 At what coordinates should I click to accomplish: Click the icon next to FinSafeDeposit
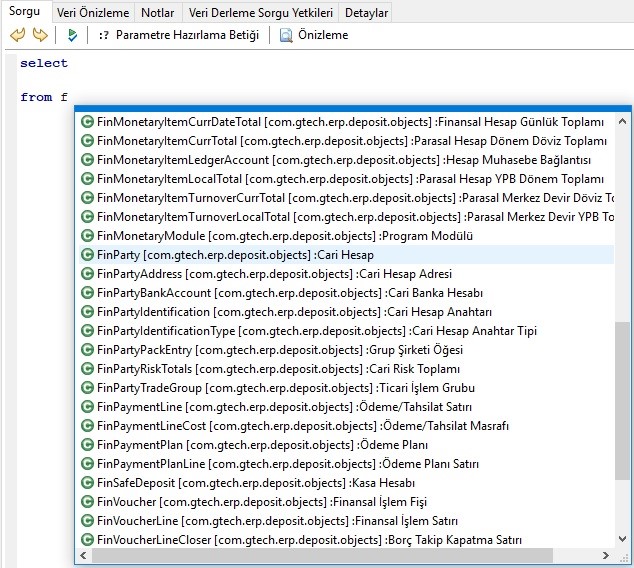tap(88, 483)
